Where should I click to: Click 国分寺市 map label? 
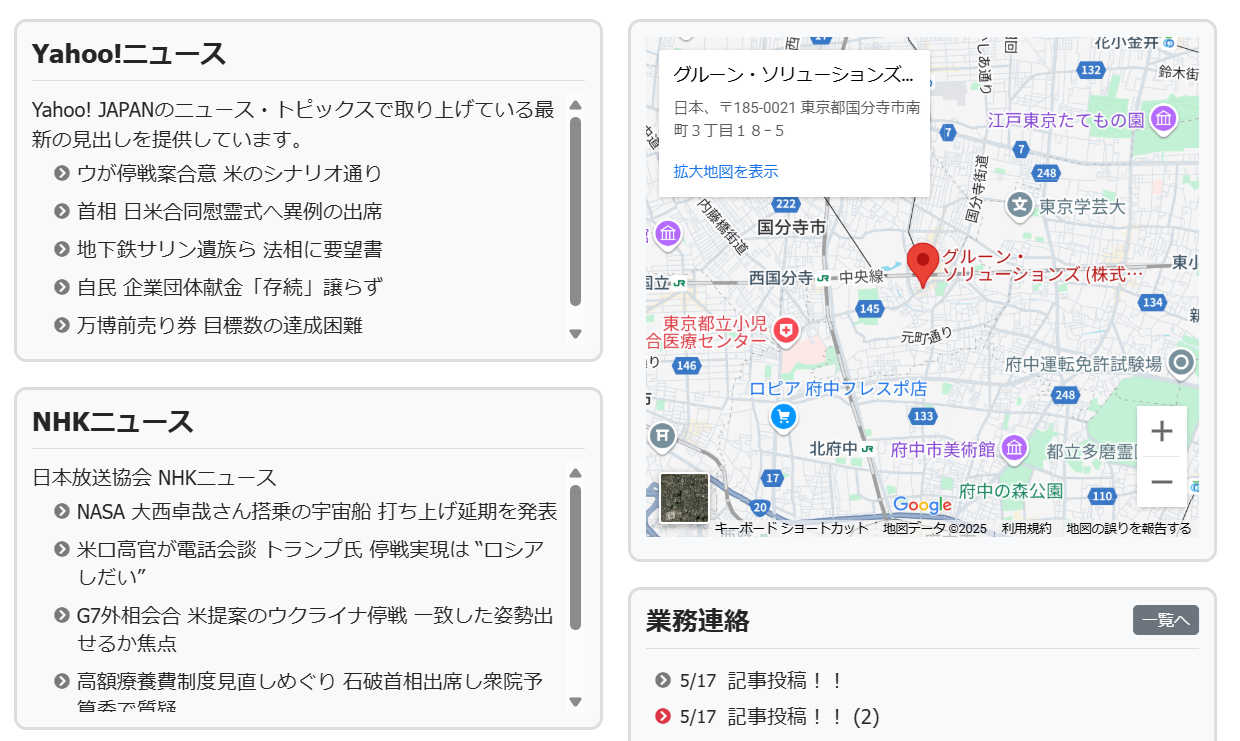(791, 227)
